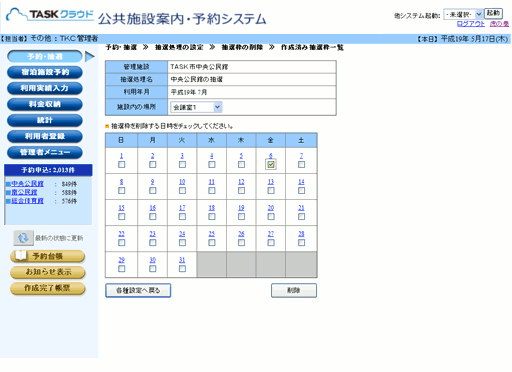Click the 起動 button
This screenshot has height=372, width=512.
(493, 13)
